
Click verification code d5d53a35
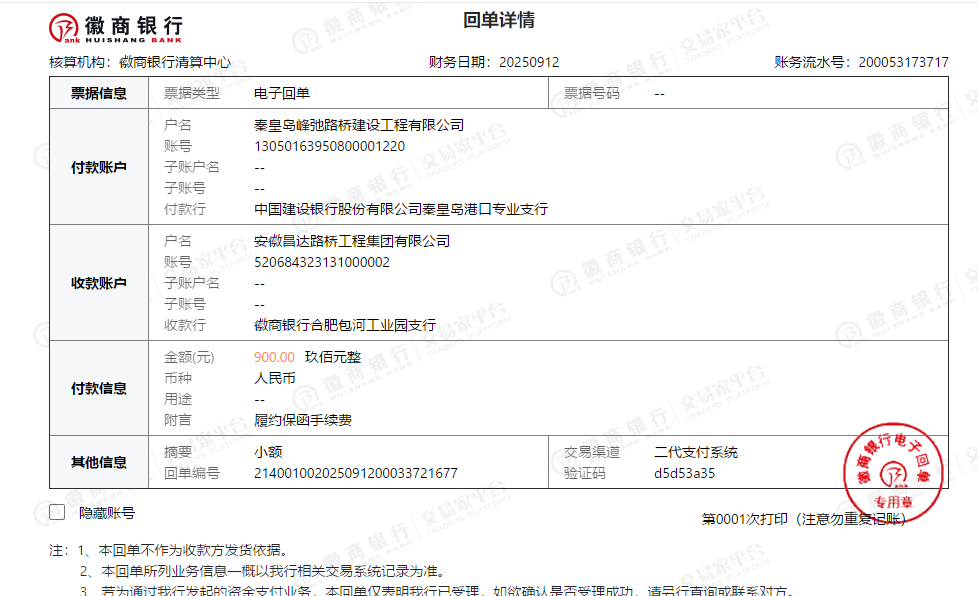point(685,473)
